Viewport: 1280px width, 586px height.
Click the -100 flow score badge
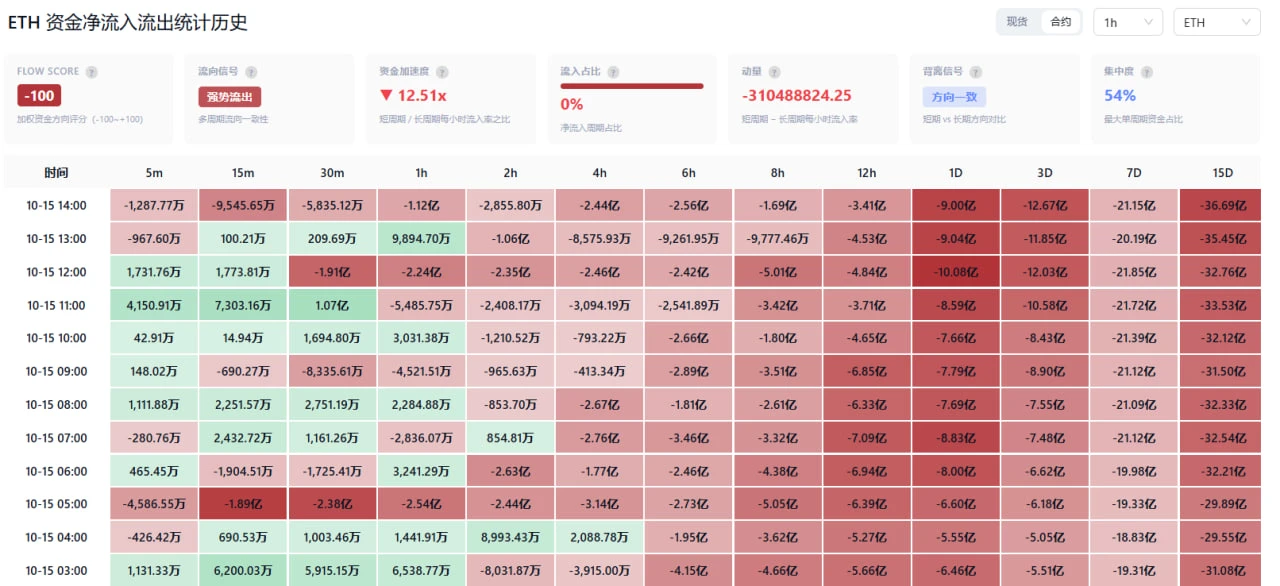point(39,96)
